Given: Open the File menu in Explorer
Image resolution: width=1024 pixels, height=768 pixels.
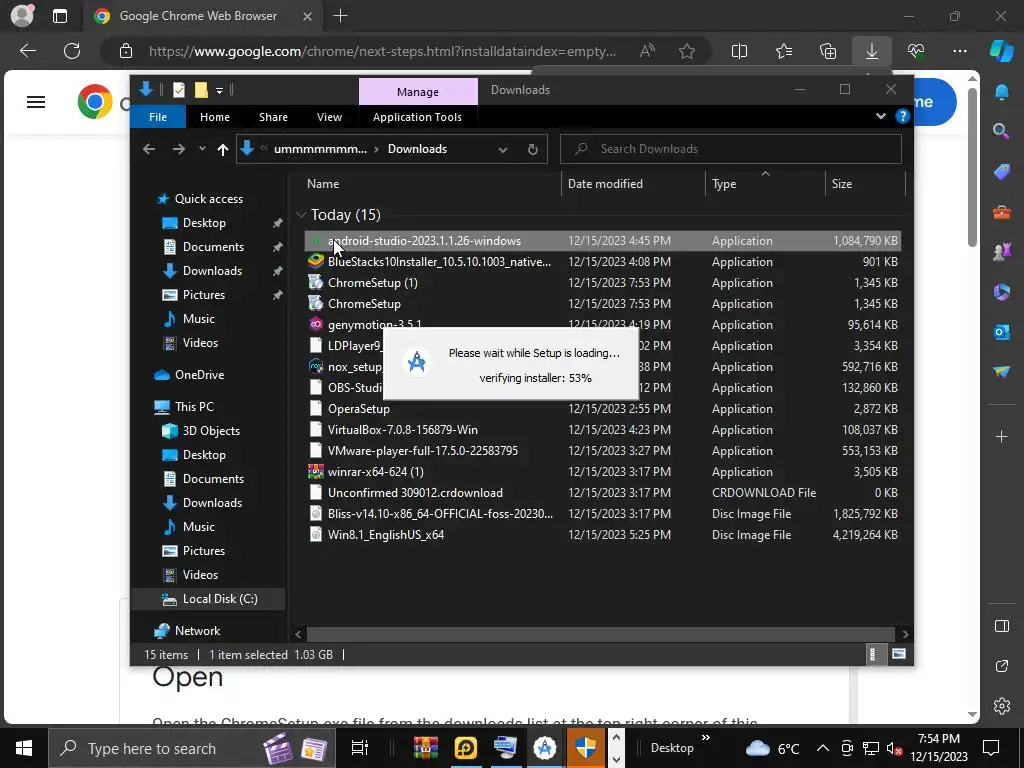Looking at the screenshot, I should 158,117.
